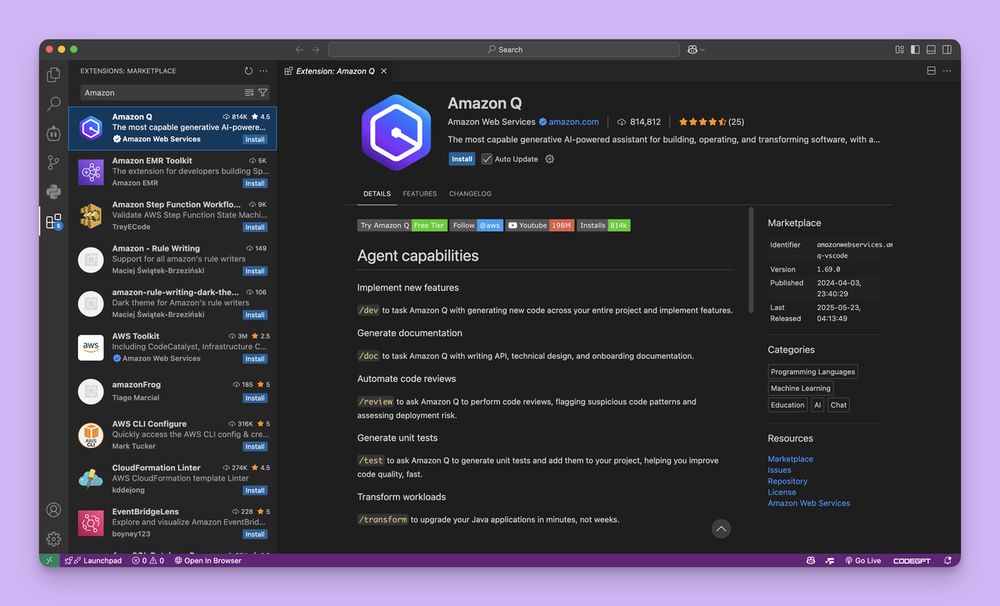Open the CHANGELOG tab
Image resolution: width=1000 pixels, height=606 pixels.
pyautogui.click(x=470, y=194)
